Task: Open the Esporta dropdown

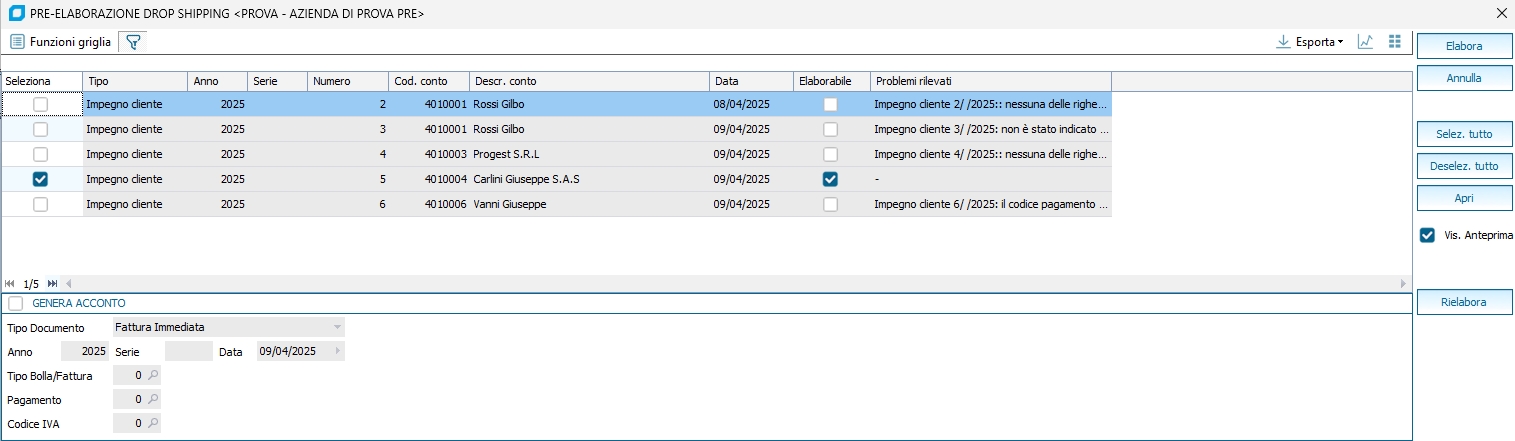Action: point(1309,42)
